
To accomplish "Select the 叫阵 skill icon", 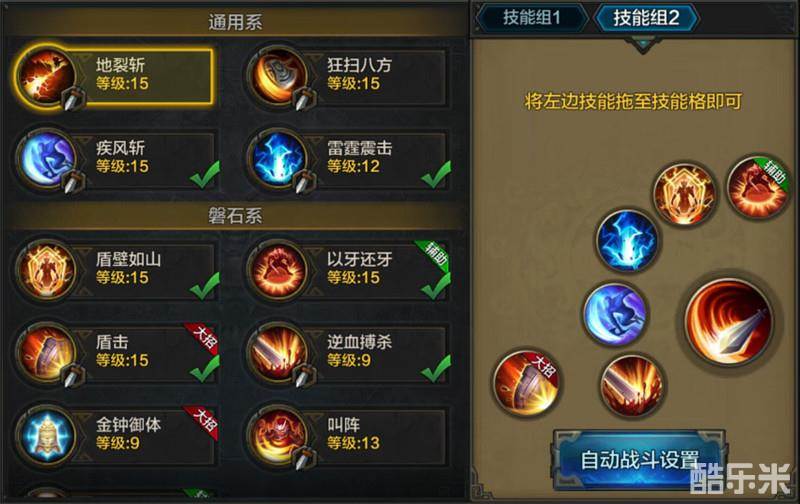I will coord(278,435).
